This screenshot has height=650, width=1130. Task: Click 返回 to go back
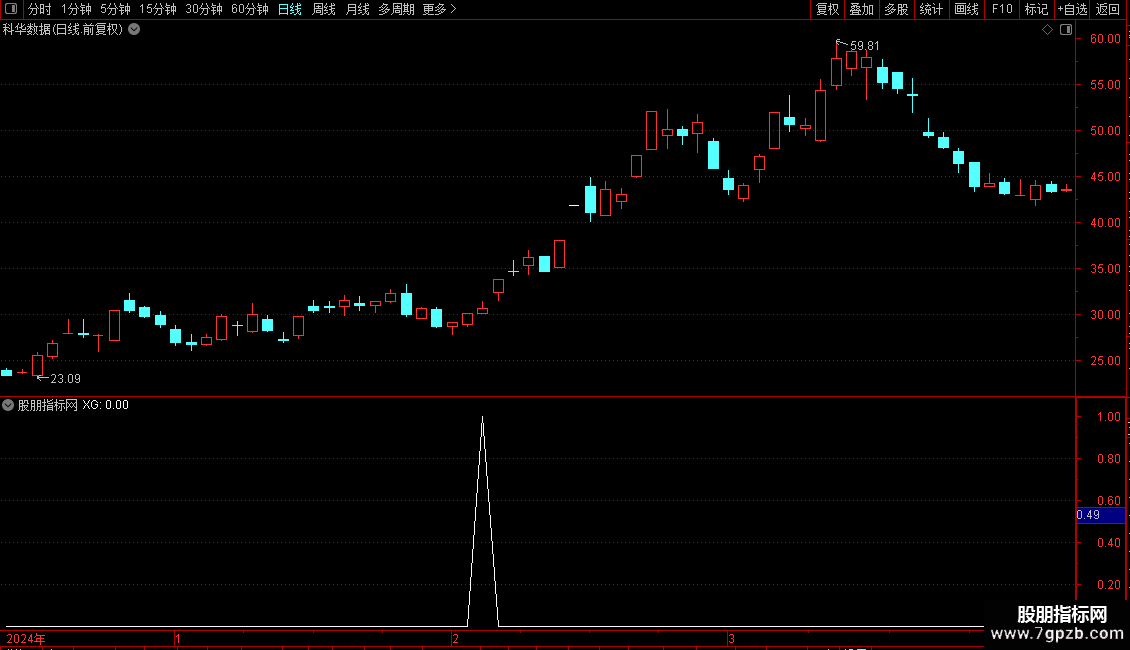(x=1108, y=9)
